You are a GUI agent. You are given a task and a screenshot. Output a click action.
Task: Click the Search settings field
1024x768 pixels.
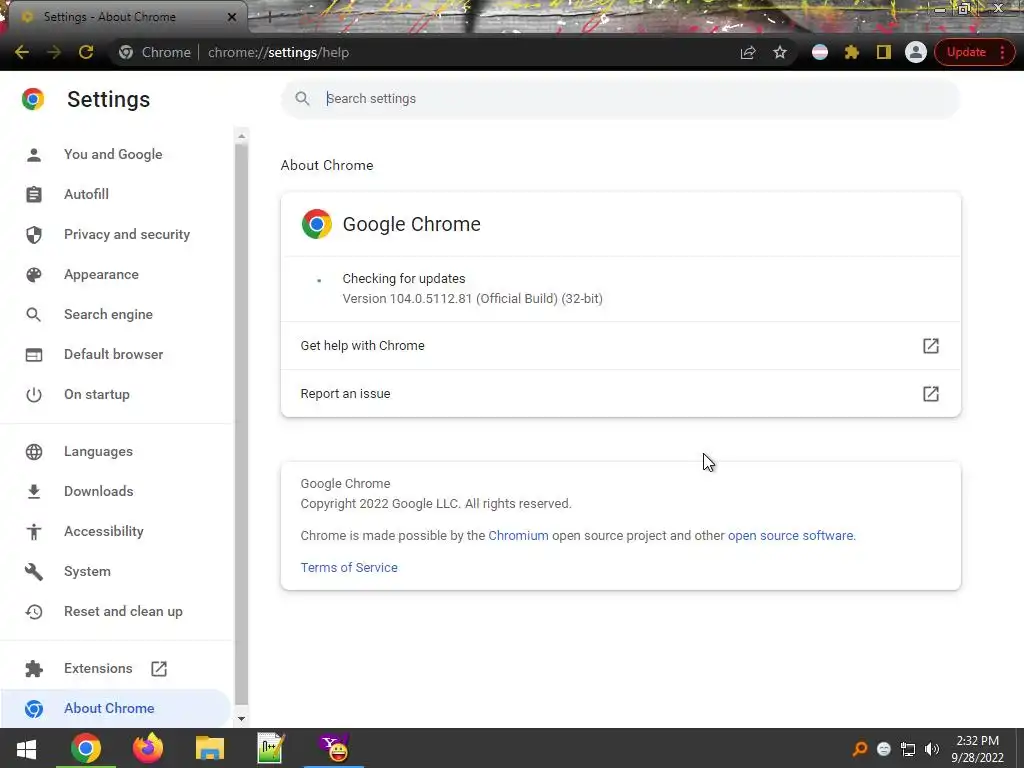coord(620,99)
